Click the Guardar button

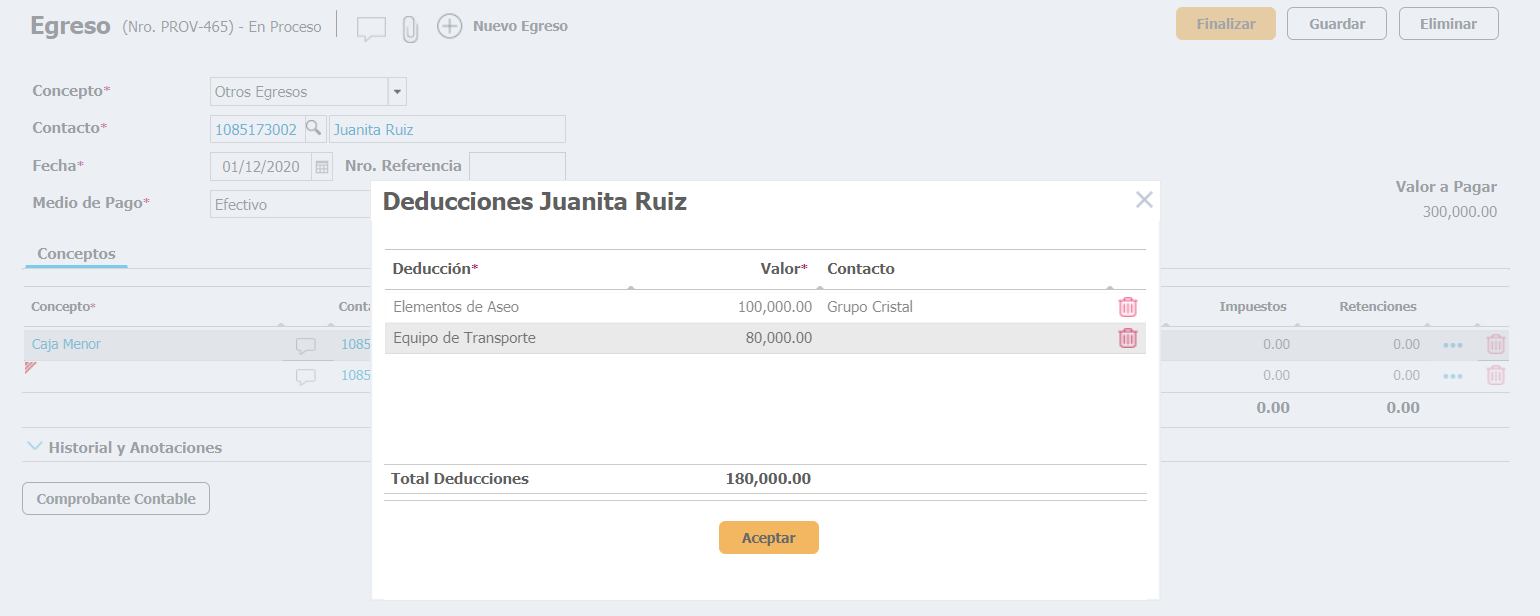tap(1336, 24)
